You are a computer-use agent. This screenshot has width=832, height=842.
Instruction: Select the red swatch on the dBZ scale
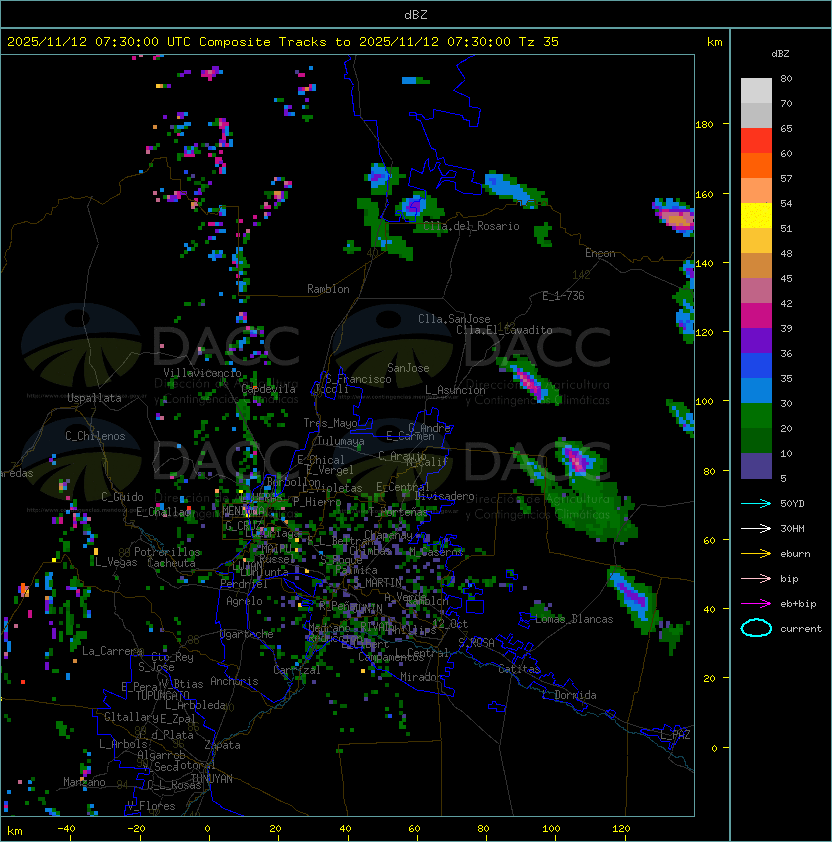[756, 141]
